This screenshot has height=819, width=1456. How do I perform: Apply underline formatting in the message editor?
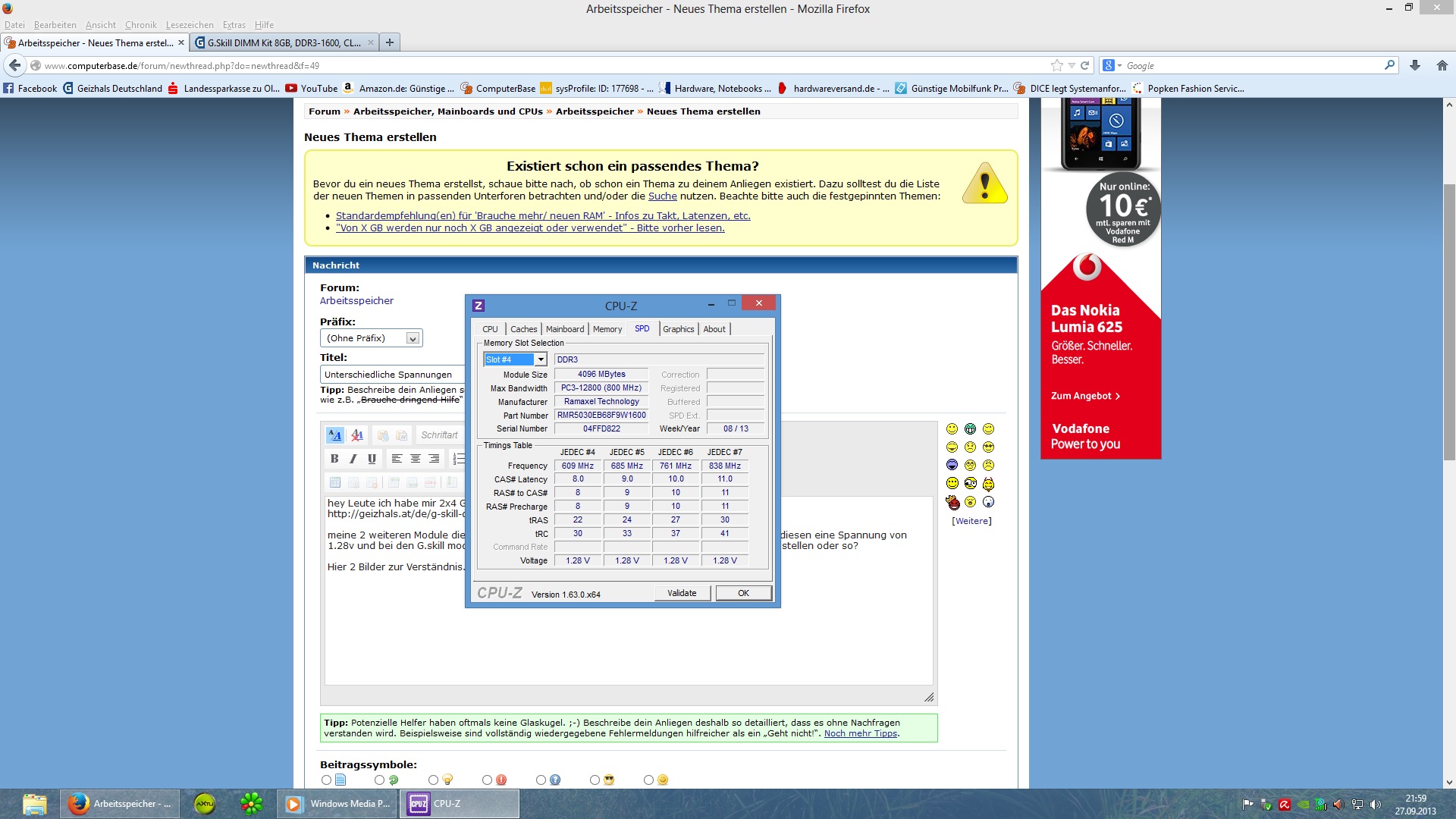372,459
